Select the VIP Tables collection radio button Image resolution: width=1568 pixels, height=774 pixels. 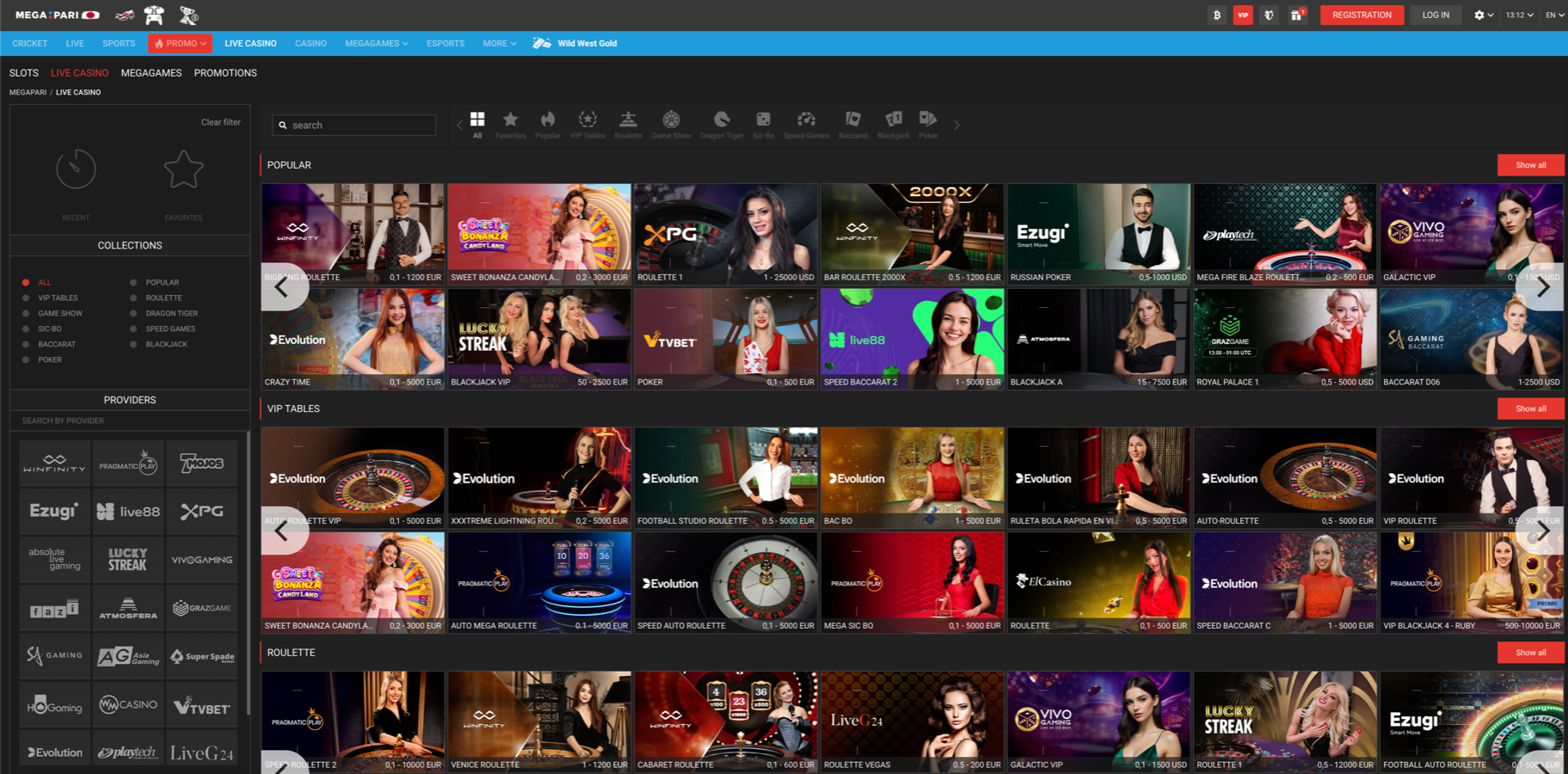[26, 298]
